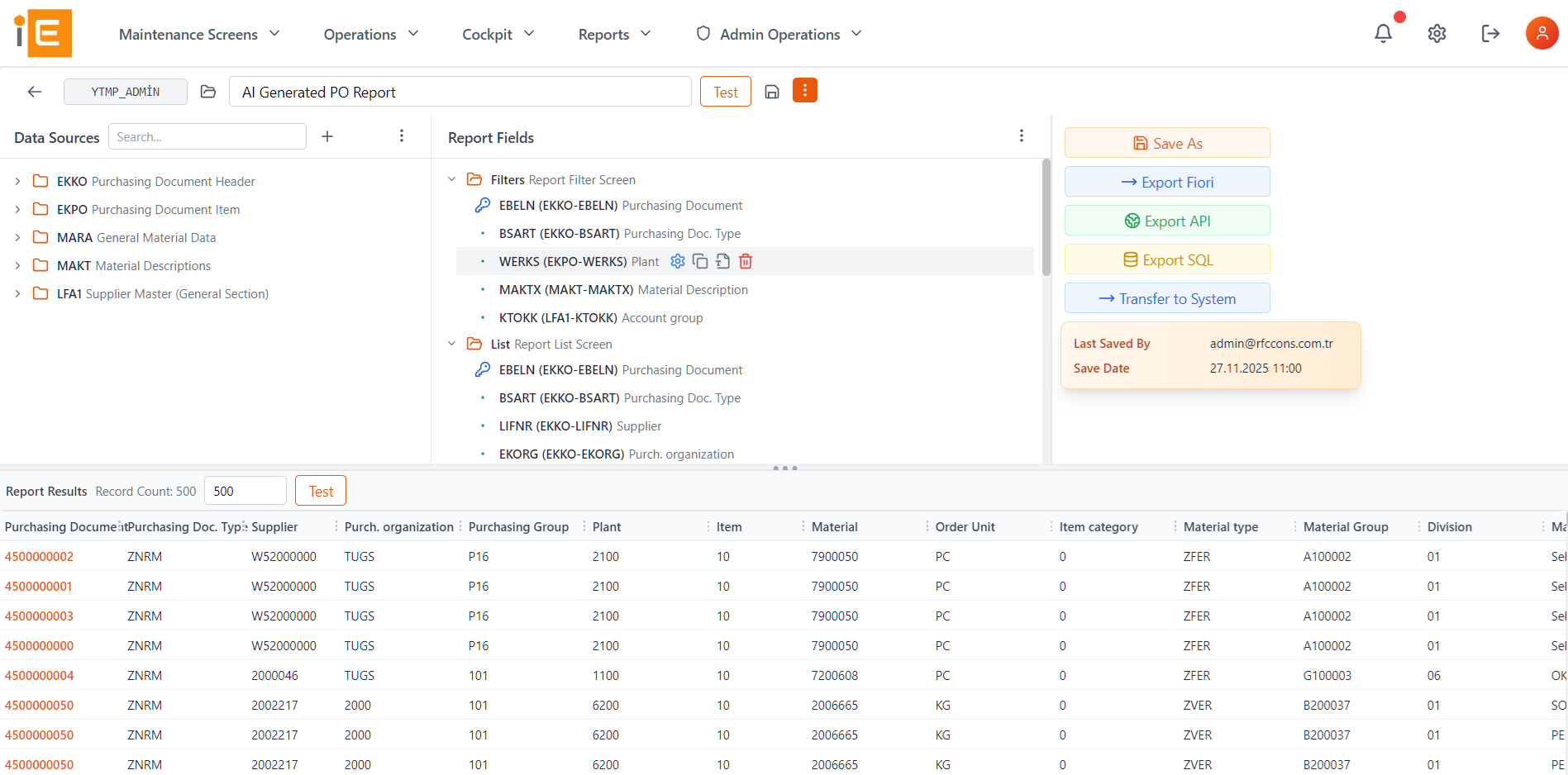This screenshot has width=1568, height=775.
Task: Click Purchasing Group column header
Action: 518,526
